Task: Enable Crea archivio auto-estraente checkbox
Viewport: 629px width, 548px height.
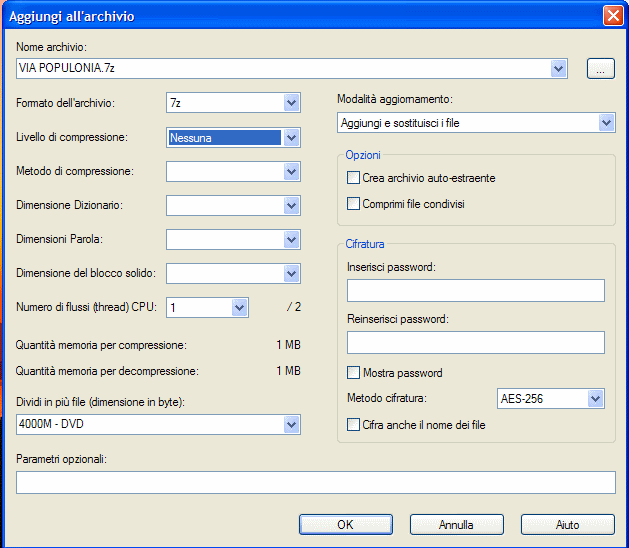Action: 353,178
